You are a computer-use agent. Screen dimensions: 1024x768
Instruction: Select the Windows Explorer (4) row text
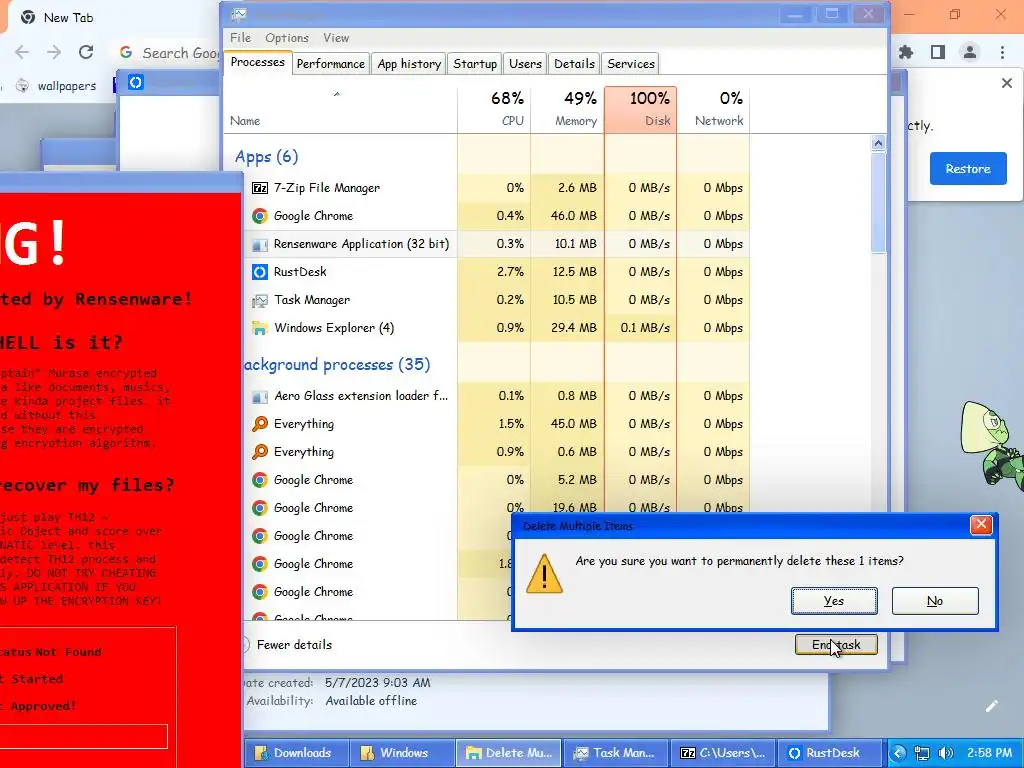(x=334, y=328)
